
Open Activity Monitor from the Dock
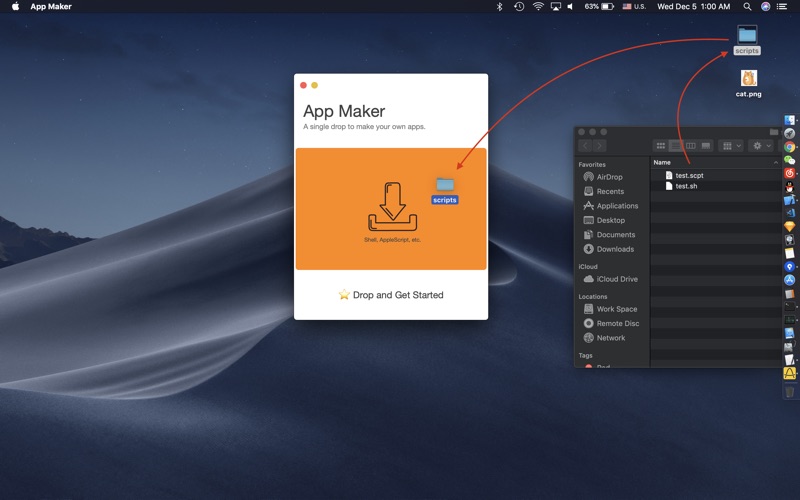(789, 319)
